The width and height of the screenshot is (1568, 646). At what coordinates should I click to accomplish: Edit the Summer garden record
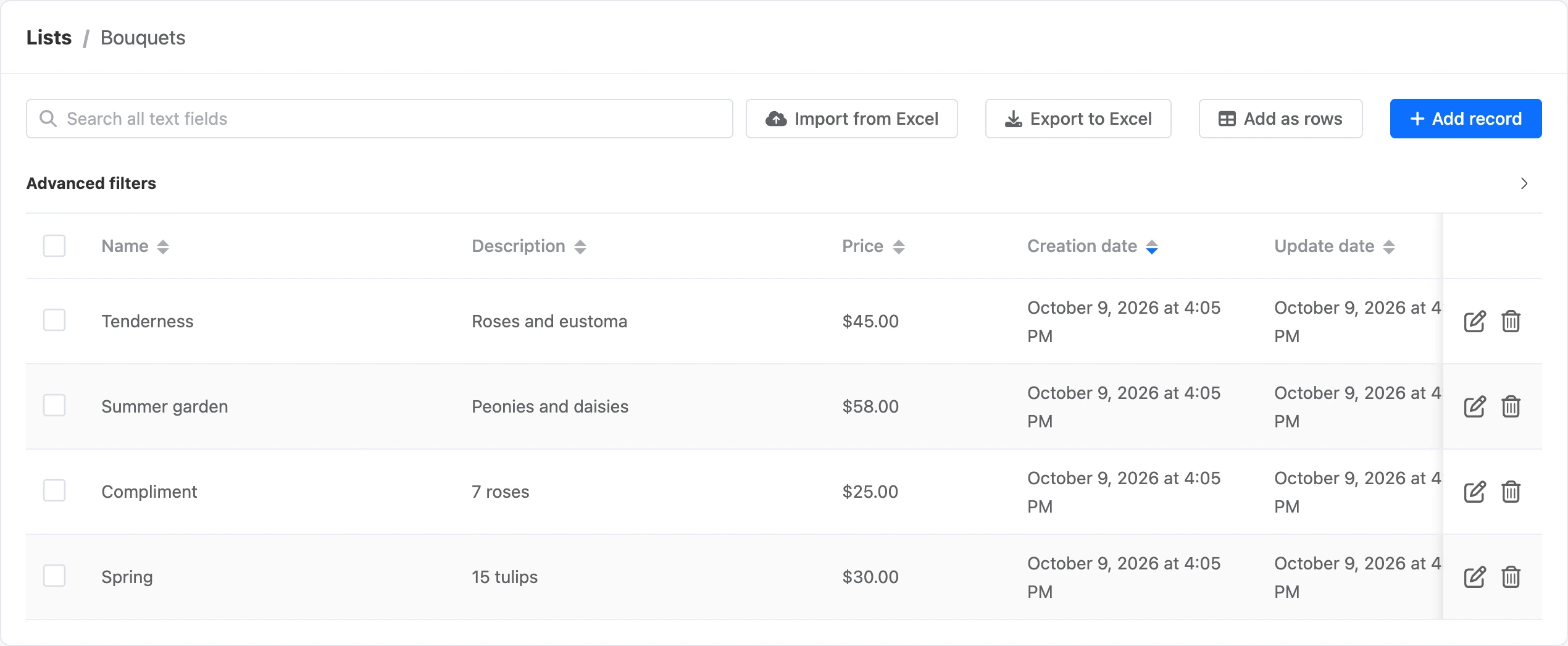click(x=1475, y=407)
